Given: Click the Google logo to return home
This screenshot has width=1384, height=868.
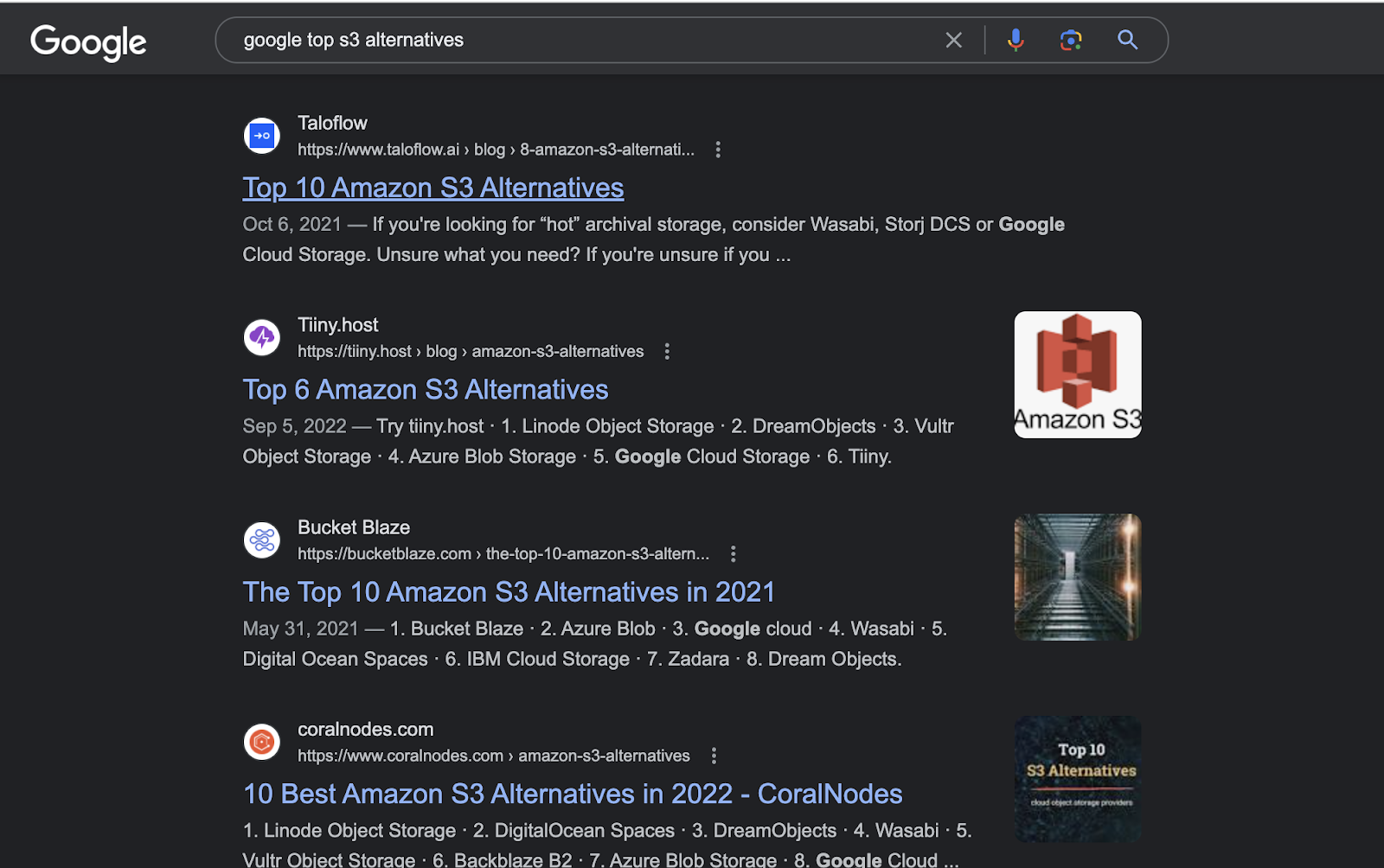Looking at the screenshot, I should coord(87,42).
